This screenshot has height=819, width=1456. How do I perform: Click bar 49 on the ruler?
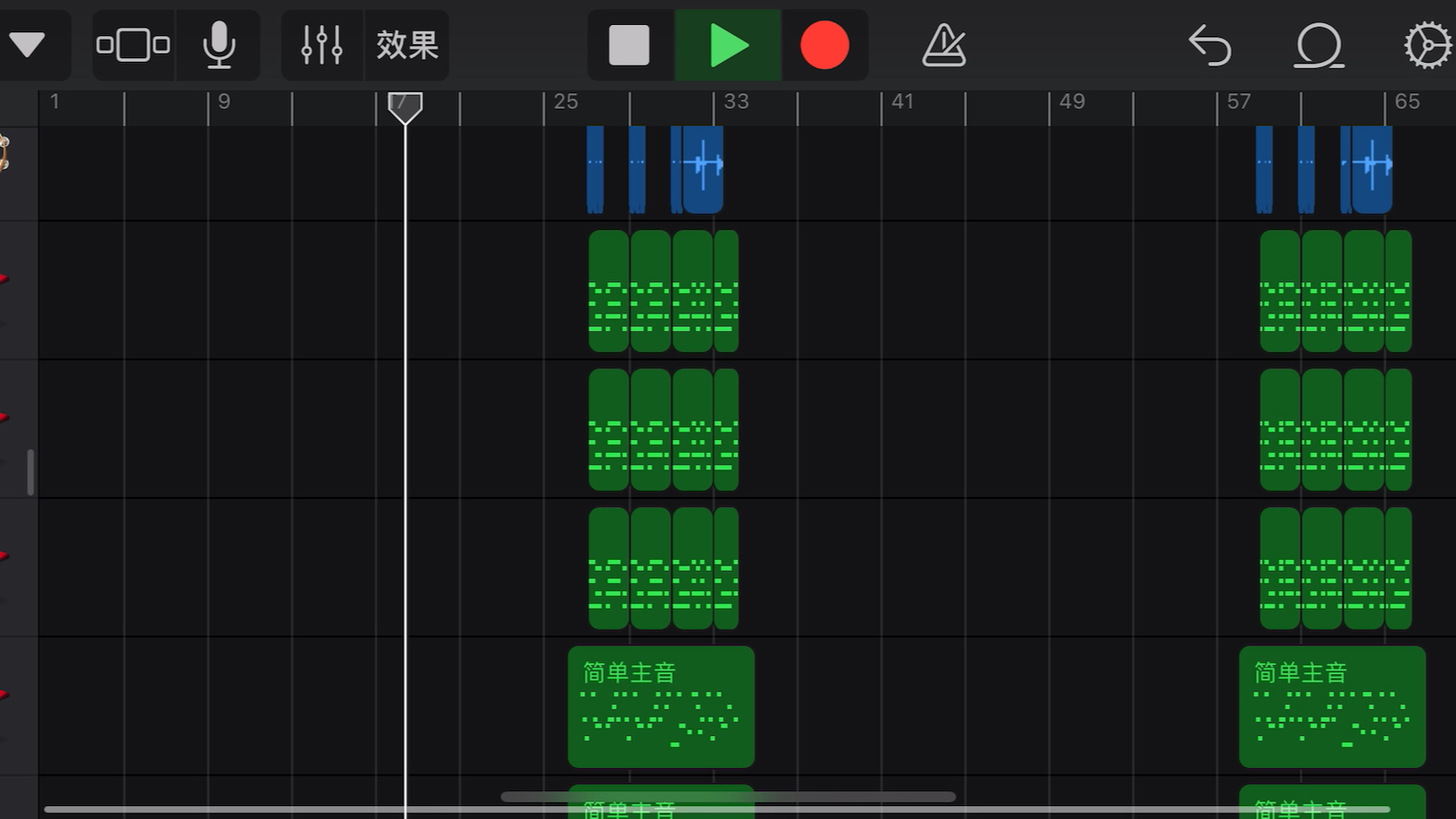[1071, 101]
